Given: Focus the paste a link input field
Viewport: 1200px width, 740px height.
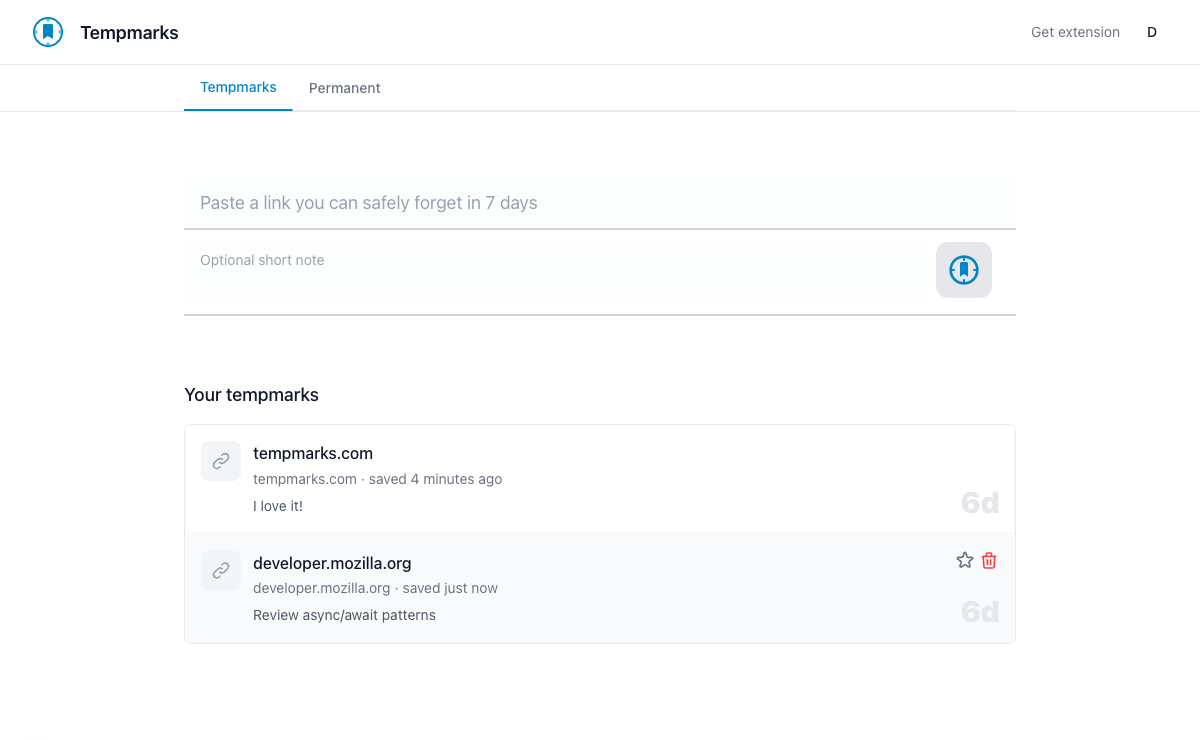Looking at the screenshot, I should (600, 203).
